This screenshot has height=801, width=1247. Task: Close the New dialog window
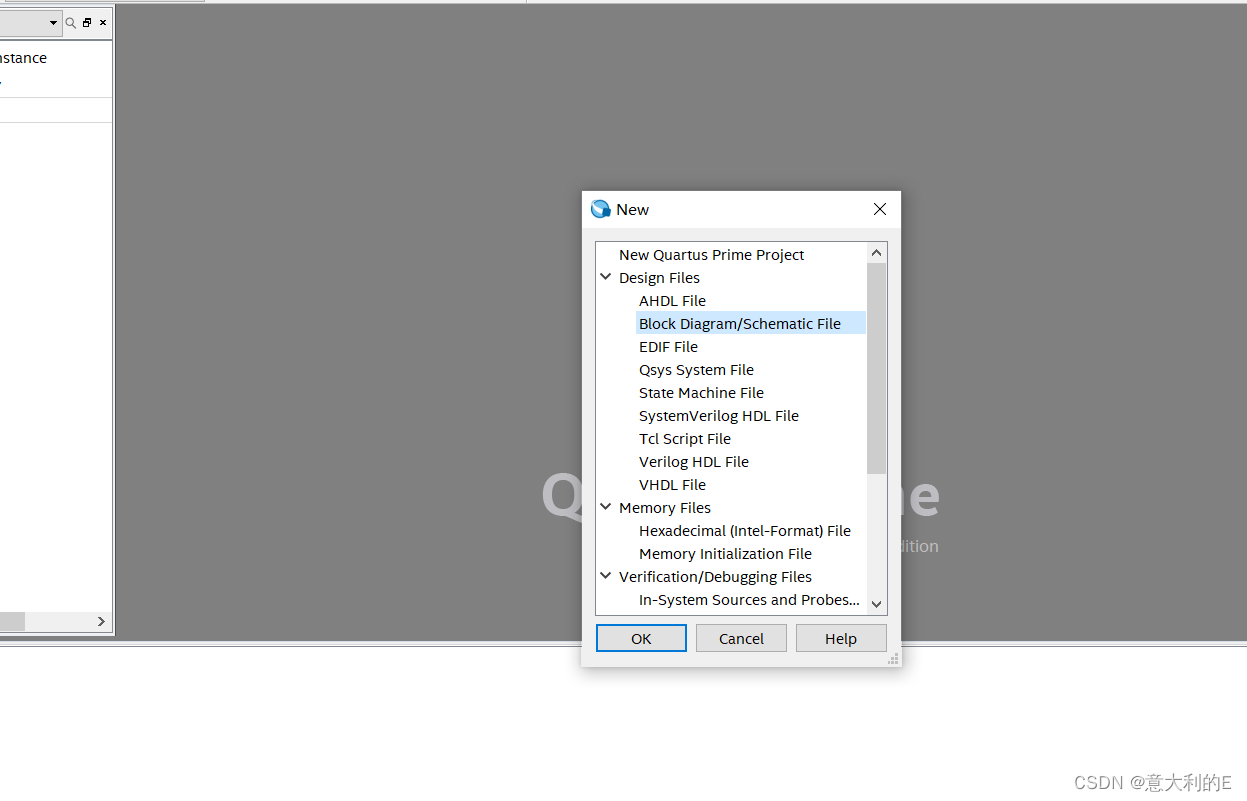(x=880, y=209)
